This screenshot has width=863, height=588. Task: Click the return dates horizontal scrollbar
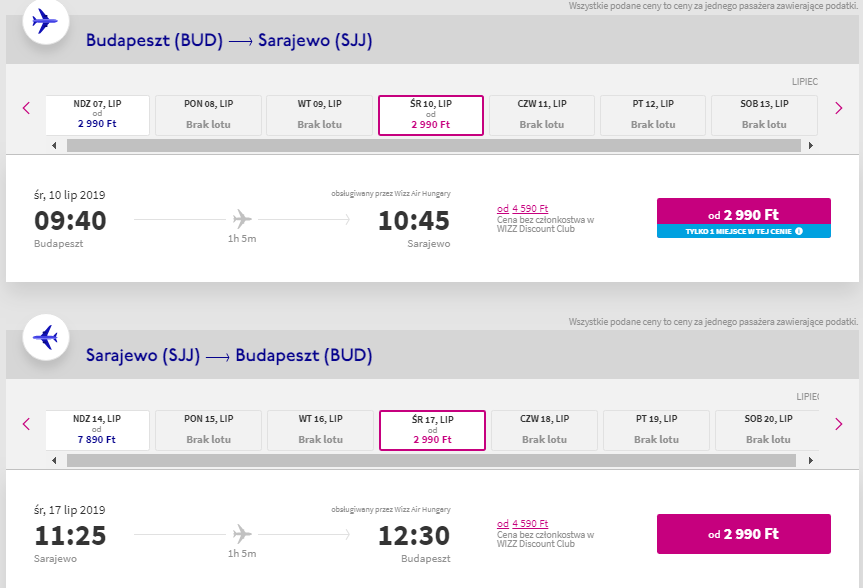432,460
